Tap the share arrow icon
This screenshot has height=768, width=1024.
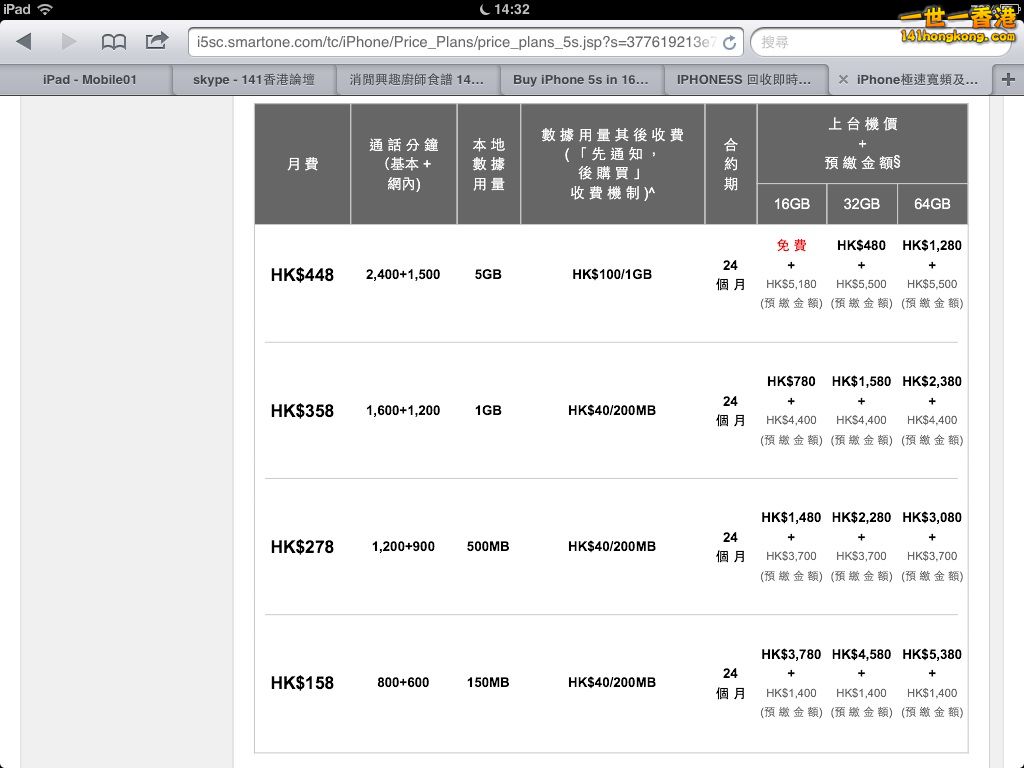[157, 41]
